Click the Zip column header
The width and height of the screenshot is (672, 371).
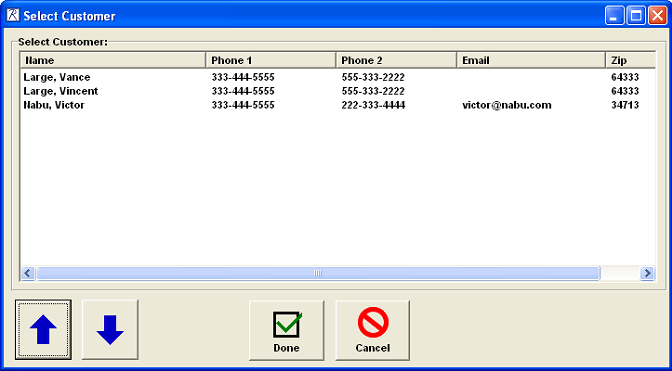pos(631,60)
